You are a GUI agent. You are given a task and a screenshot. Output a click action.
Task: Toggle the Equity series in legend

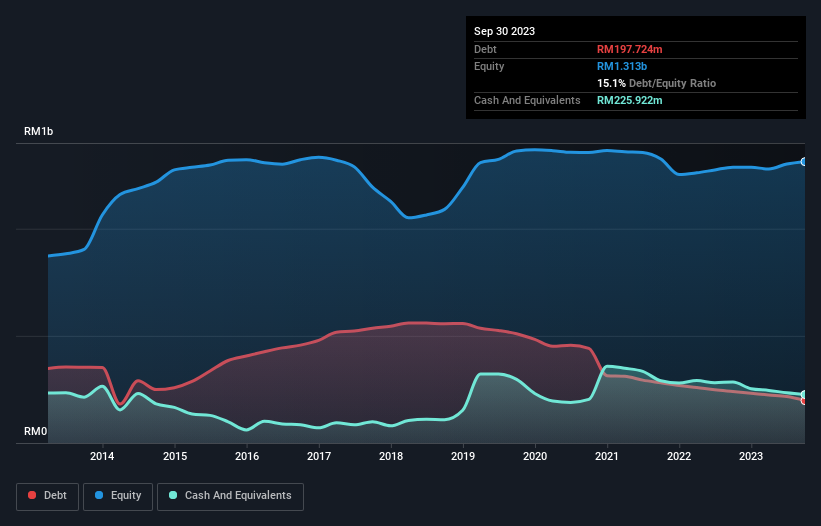[x=118, y=495]
